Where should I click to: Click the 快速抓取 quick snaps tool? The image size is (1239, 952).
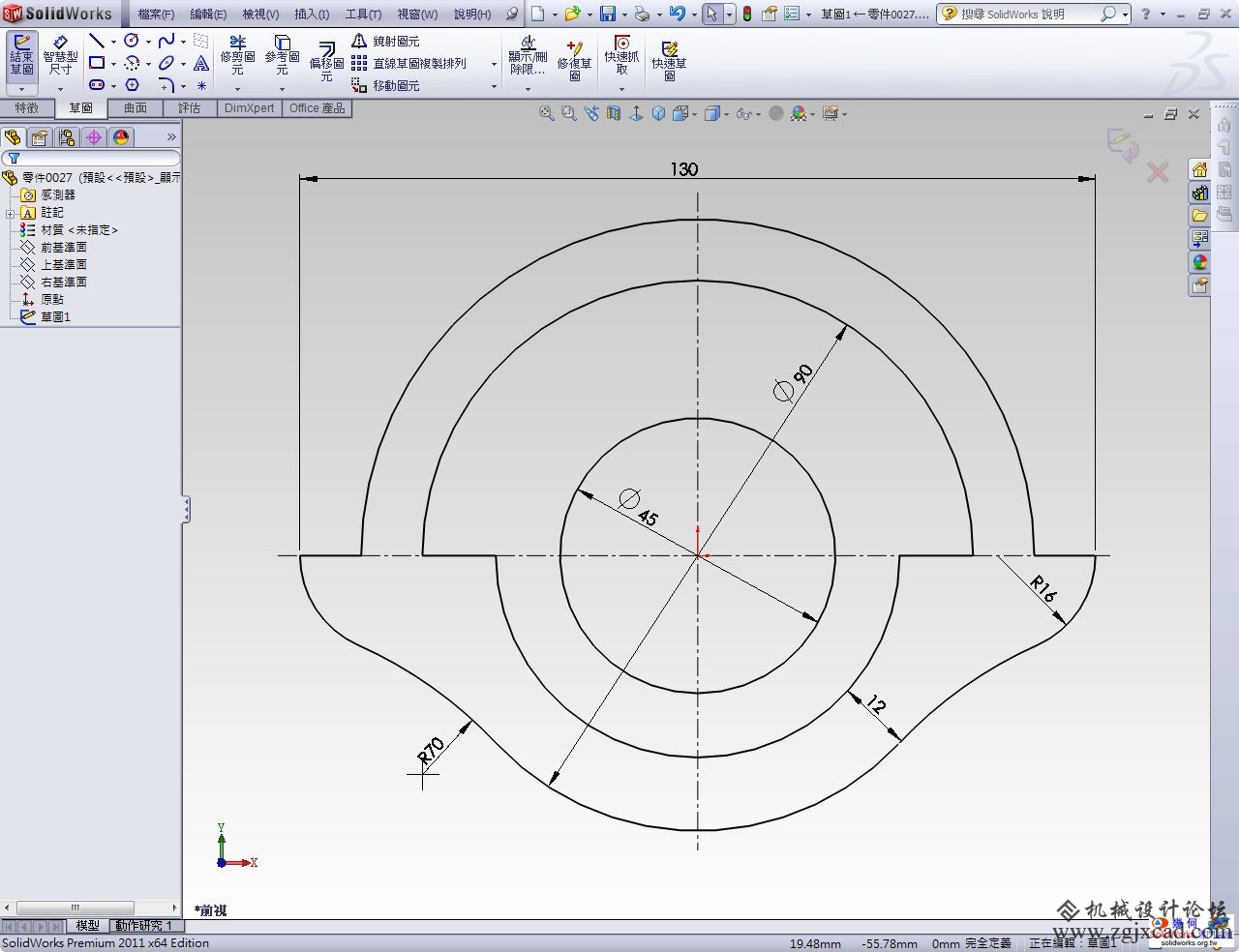[x=621, y=56]
